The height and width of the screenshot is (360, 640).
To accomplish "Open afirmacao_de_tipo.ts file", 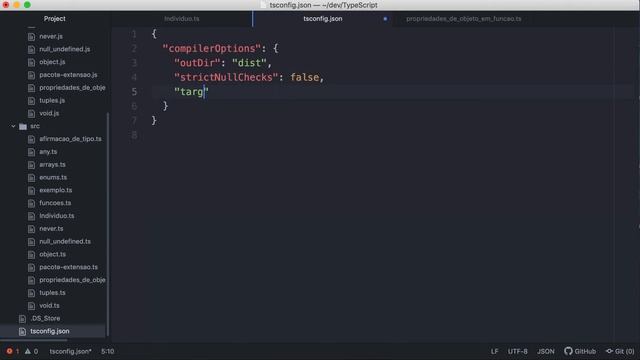I will [x=70, y=139].
